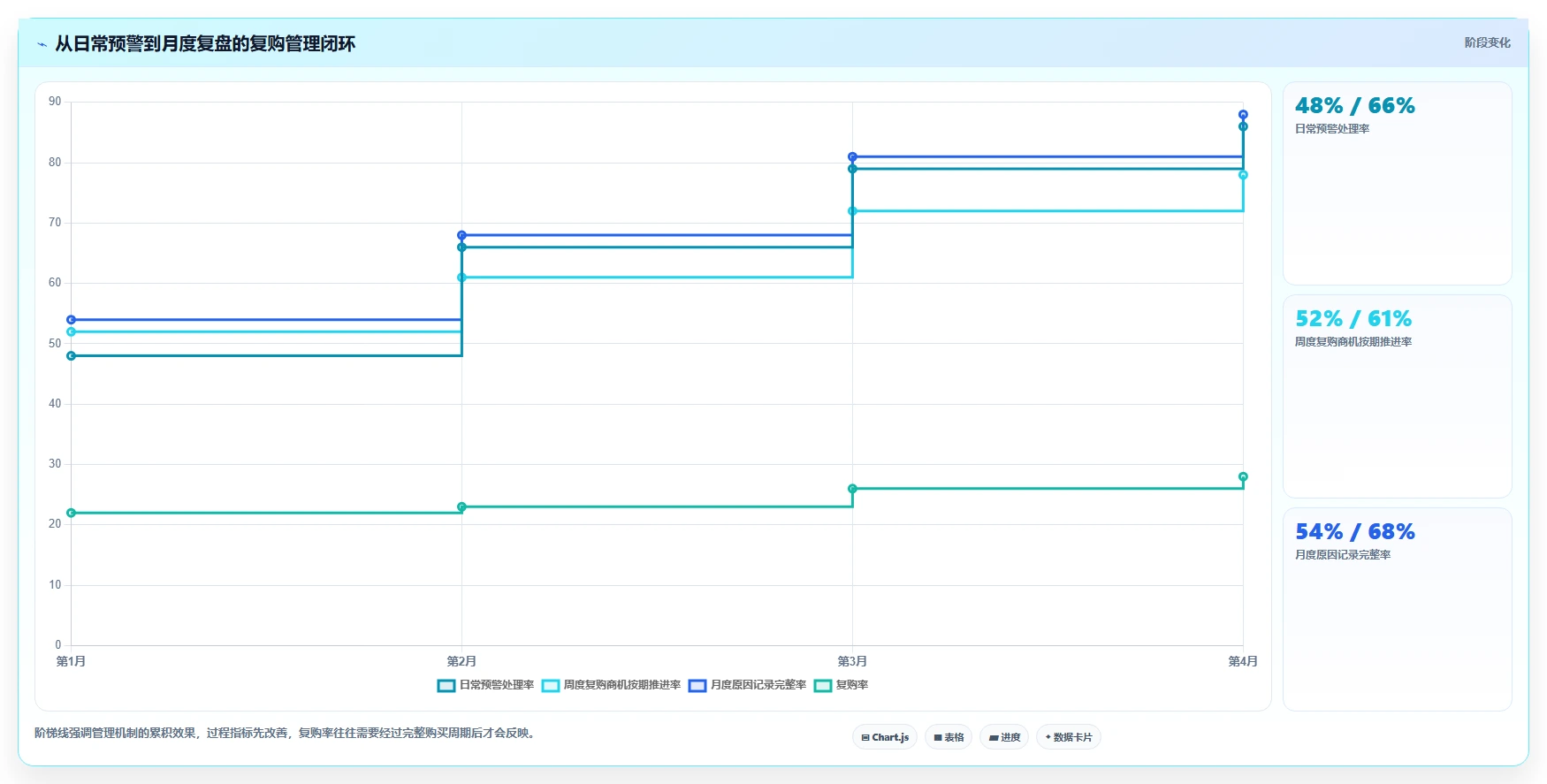
Task: Click the 第2月 x-axis label
Action: point(461,661)
